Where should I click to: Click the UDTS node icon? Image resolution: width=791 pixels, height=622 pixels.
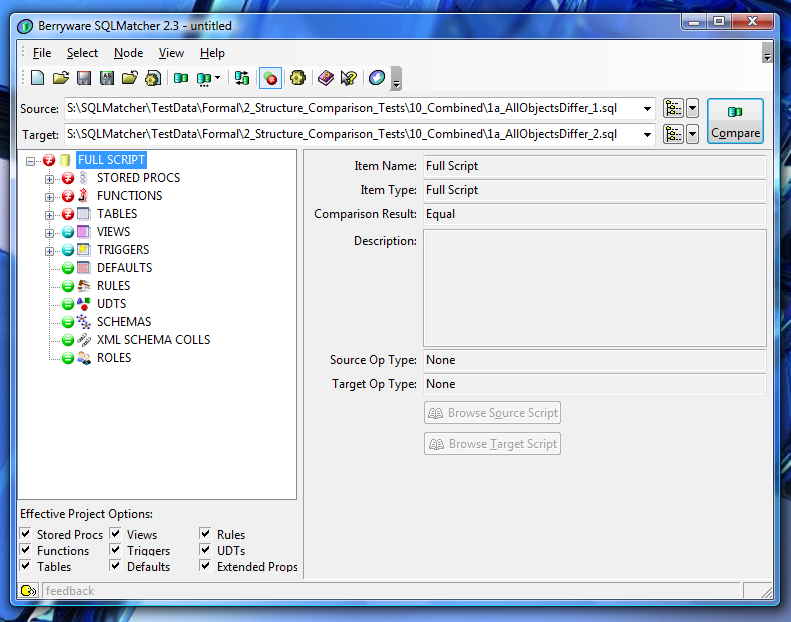(x=84, y=304)
